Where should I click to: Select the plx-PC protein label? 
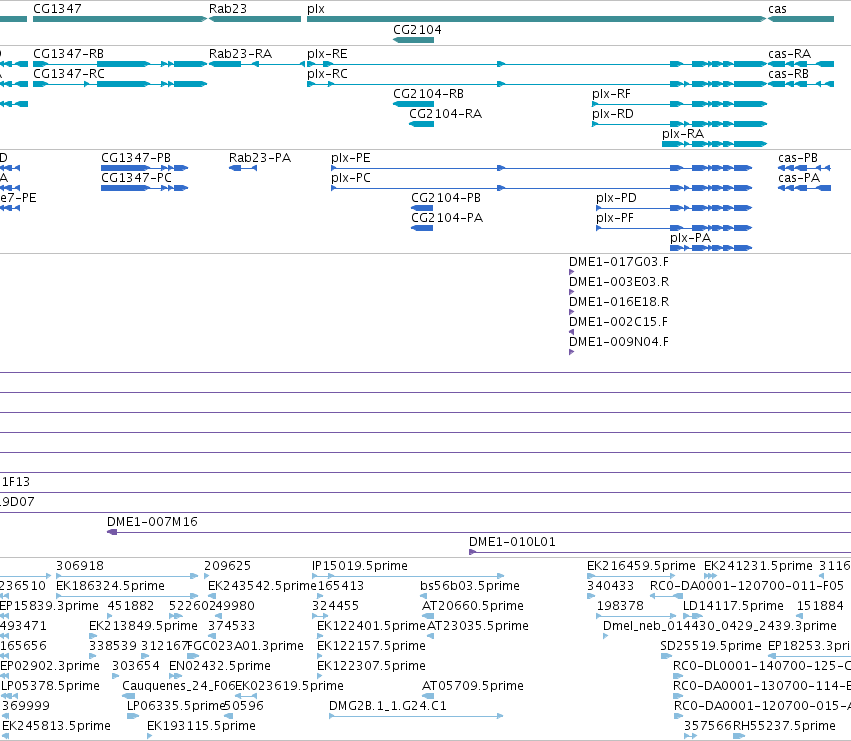click(x=351, y=178)
